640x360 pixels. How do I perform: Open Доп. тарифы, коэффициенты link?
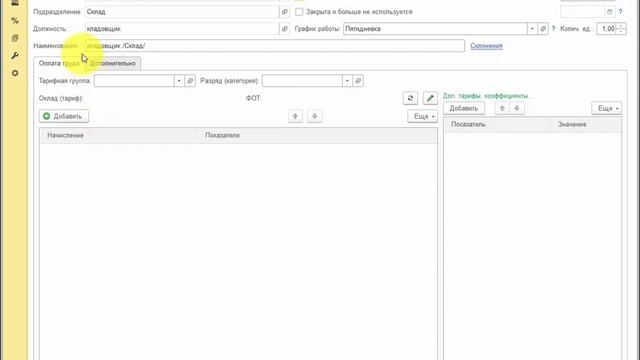pyautogui.click(x=487, y=96)
